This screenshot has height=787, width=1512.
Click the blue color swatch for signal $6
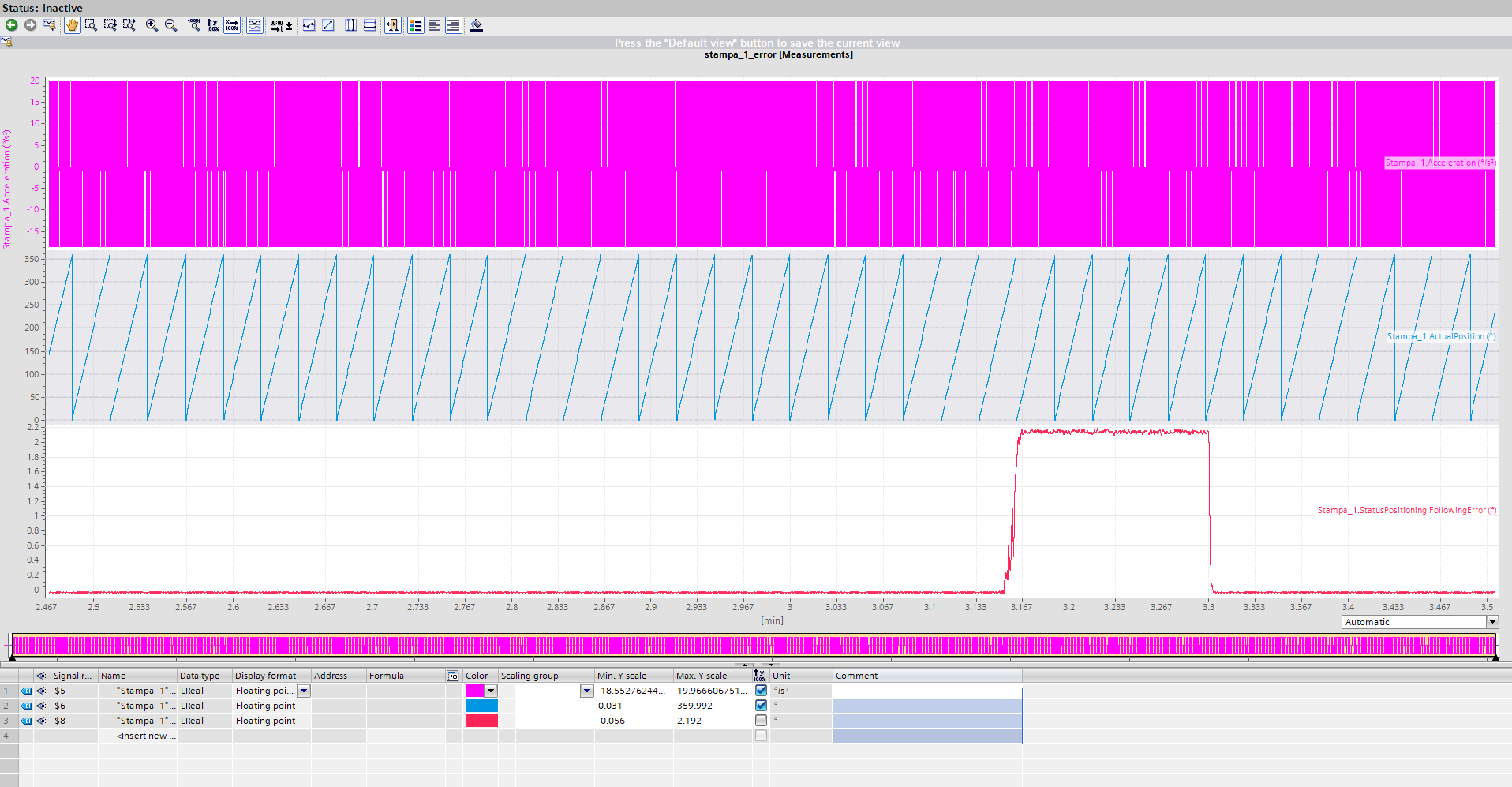point(481,706)
